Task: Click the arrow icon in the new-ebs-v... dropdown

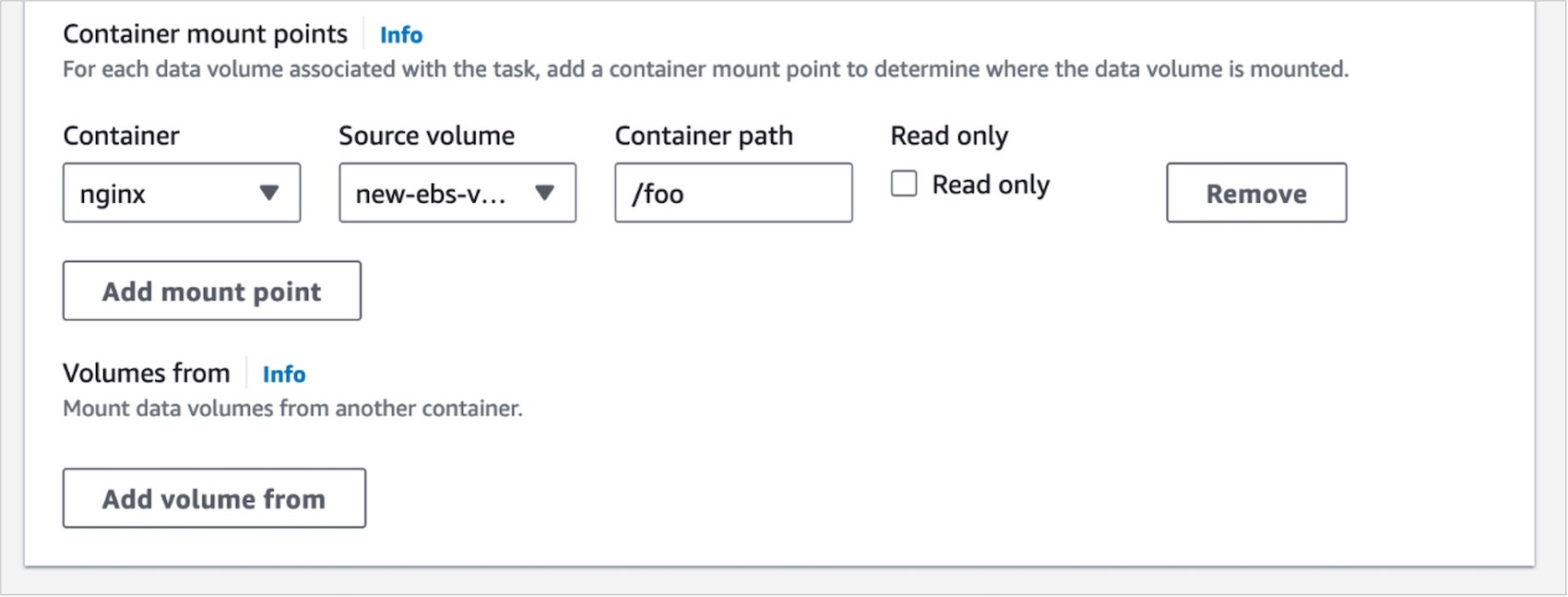Action: [545, 193]
